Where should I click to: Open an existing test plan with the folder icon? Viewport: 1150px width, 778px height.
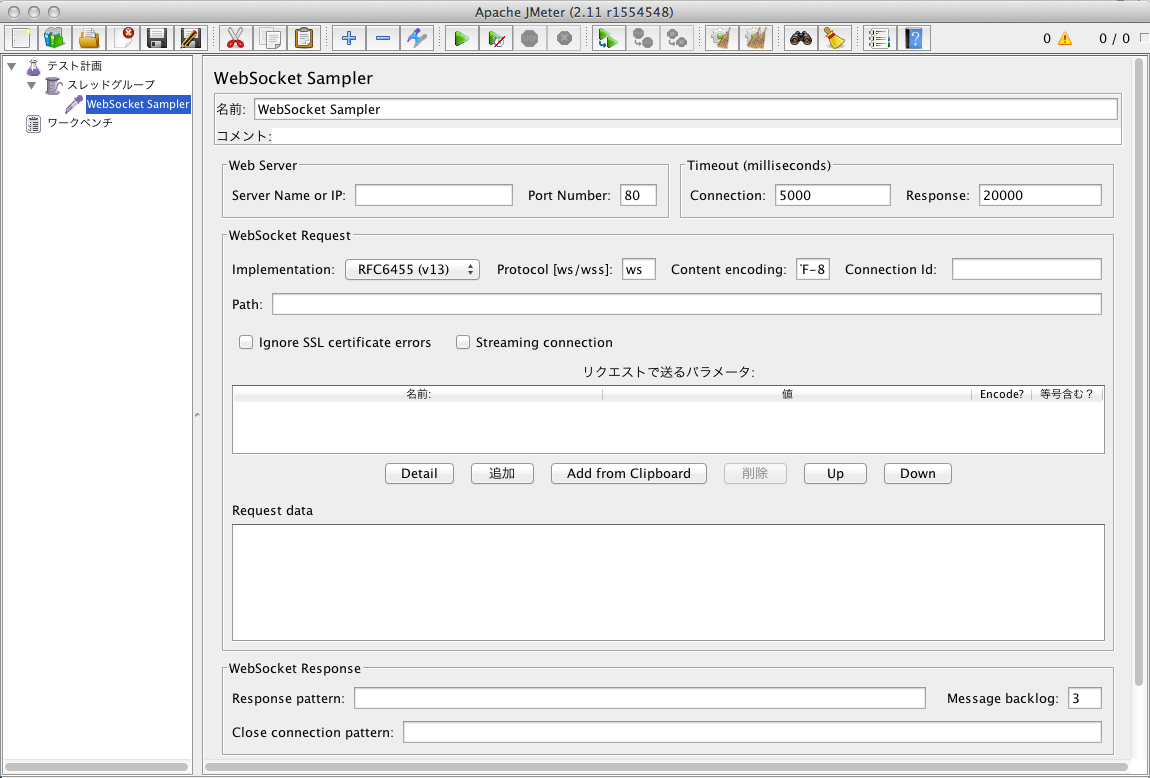click(90, 38)
